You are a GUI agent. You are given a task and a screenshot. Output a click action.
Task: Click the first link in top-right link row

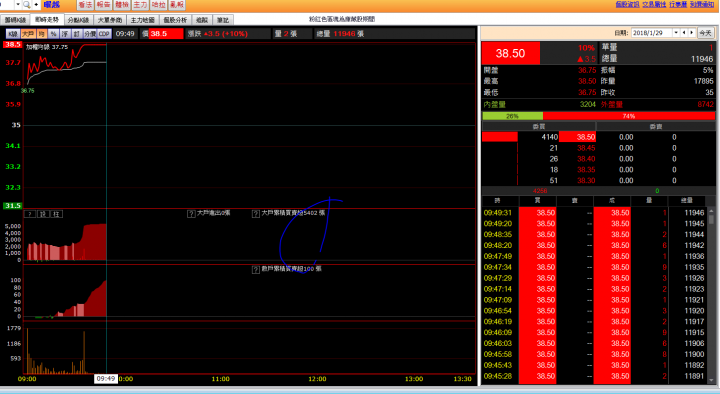coord(627,4)
